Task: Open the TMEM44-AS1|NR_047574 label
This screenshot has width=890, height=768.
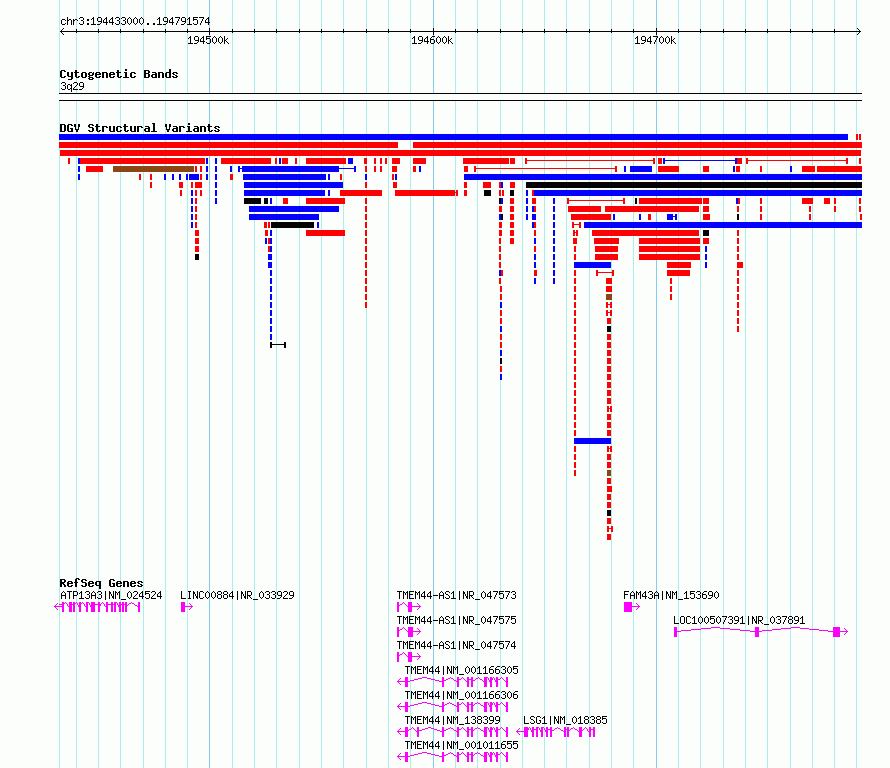Action: pyautogui.click(x=456, y=645)
